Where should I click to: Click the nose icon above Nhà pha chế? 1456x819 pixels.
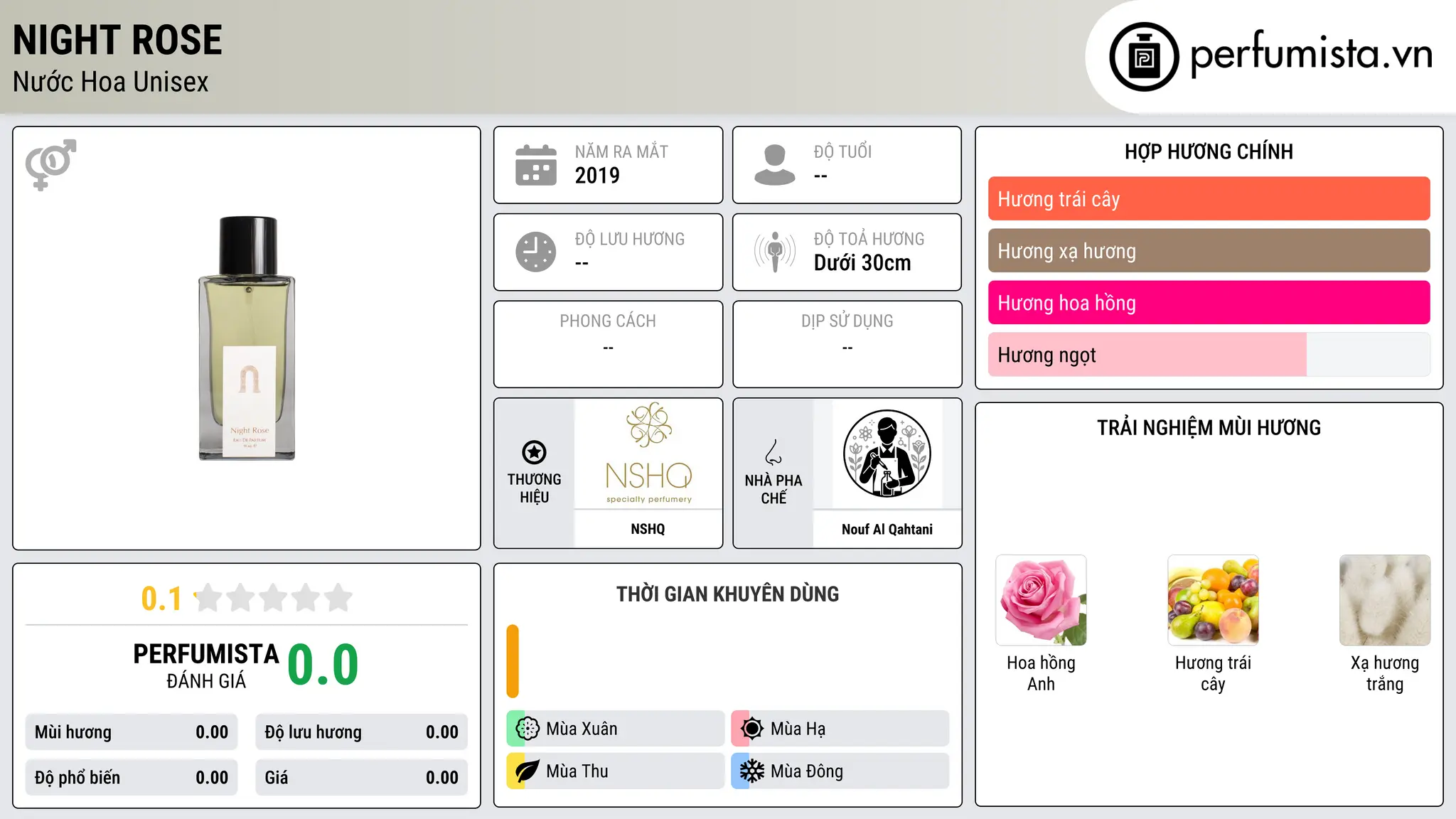tap(773, 452)
